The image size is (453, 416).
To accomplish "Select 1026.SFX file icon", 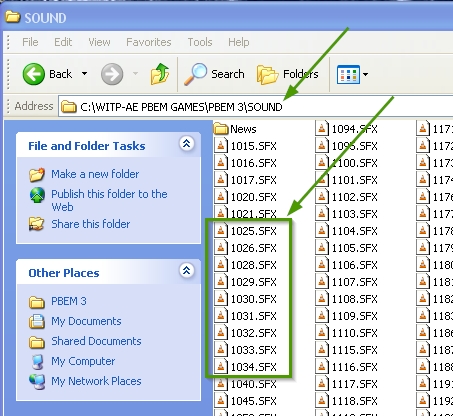I will coord(221,248).
